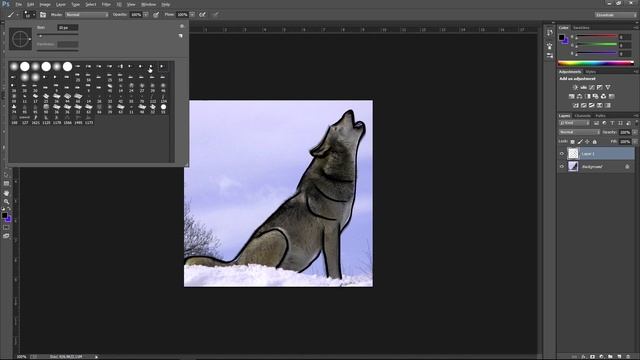Image resolution: width=640 pixels, height=360 pixels.
Task: Click the blue channel slider in the Color panel
Action: pos(596,53)
